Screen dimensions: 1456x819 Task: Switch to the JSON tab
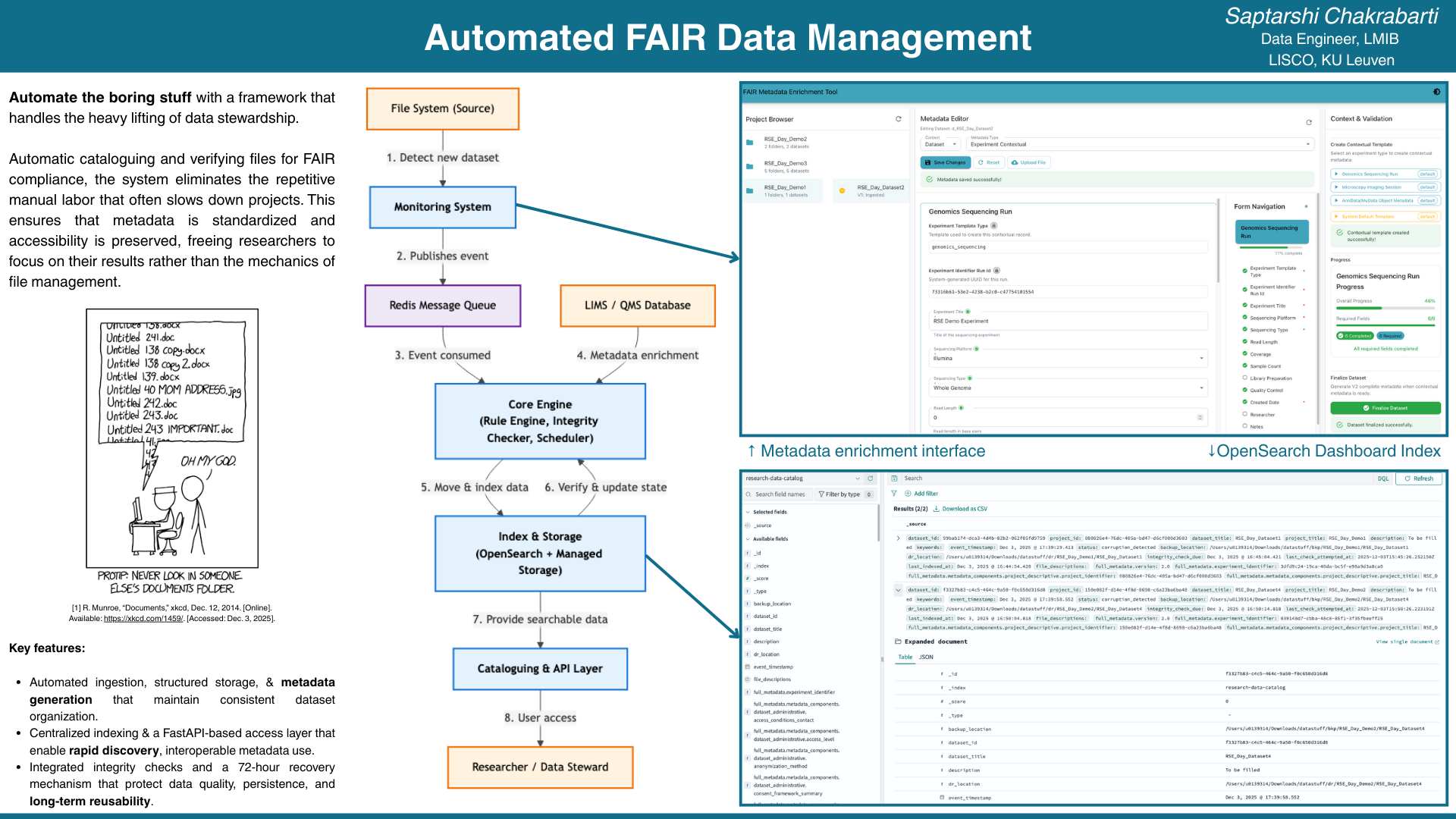click(926, 657)
